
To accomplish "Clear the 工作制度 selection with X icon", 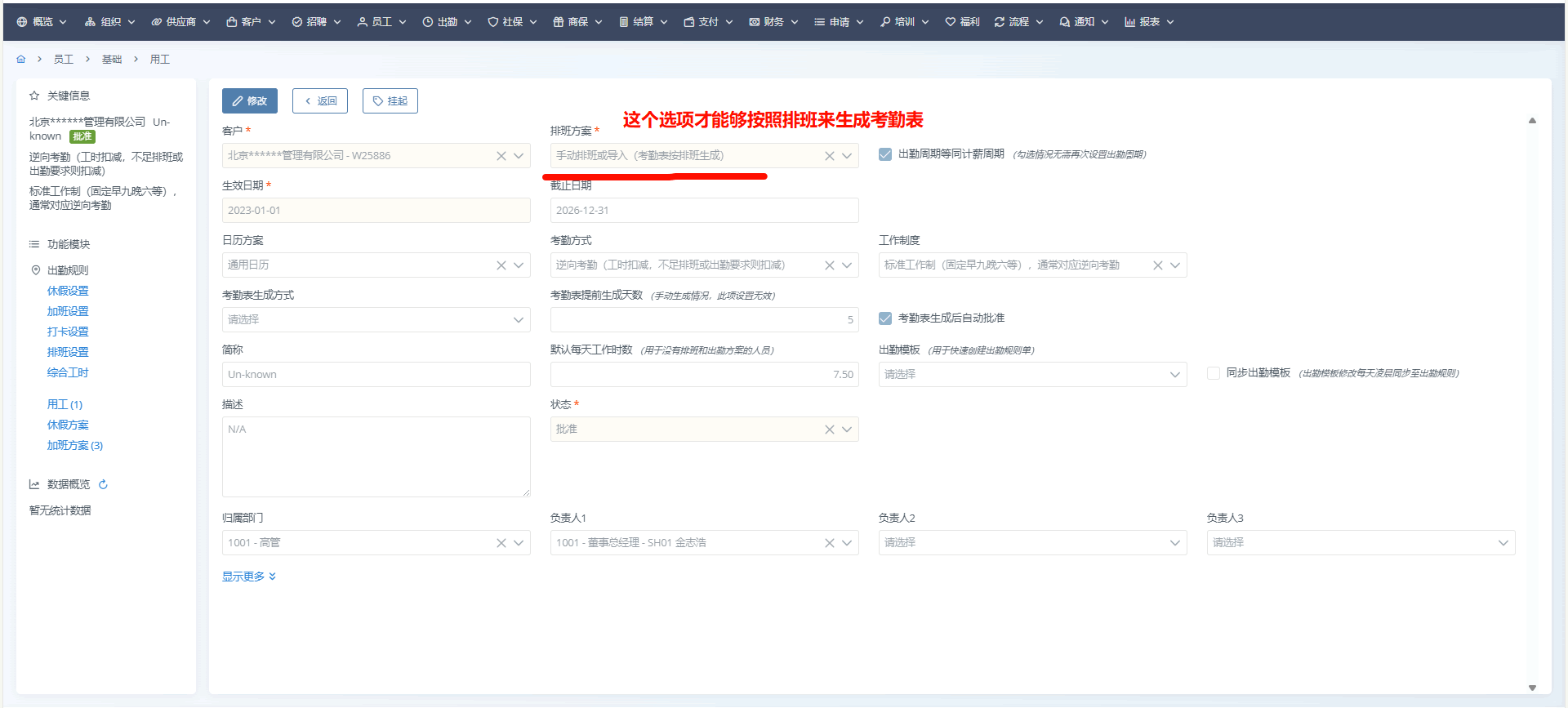I will 1157,265.
